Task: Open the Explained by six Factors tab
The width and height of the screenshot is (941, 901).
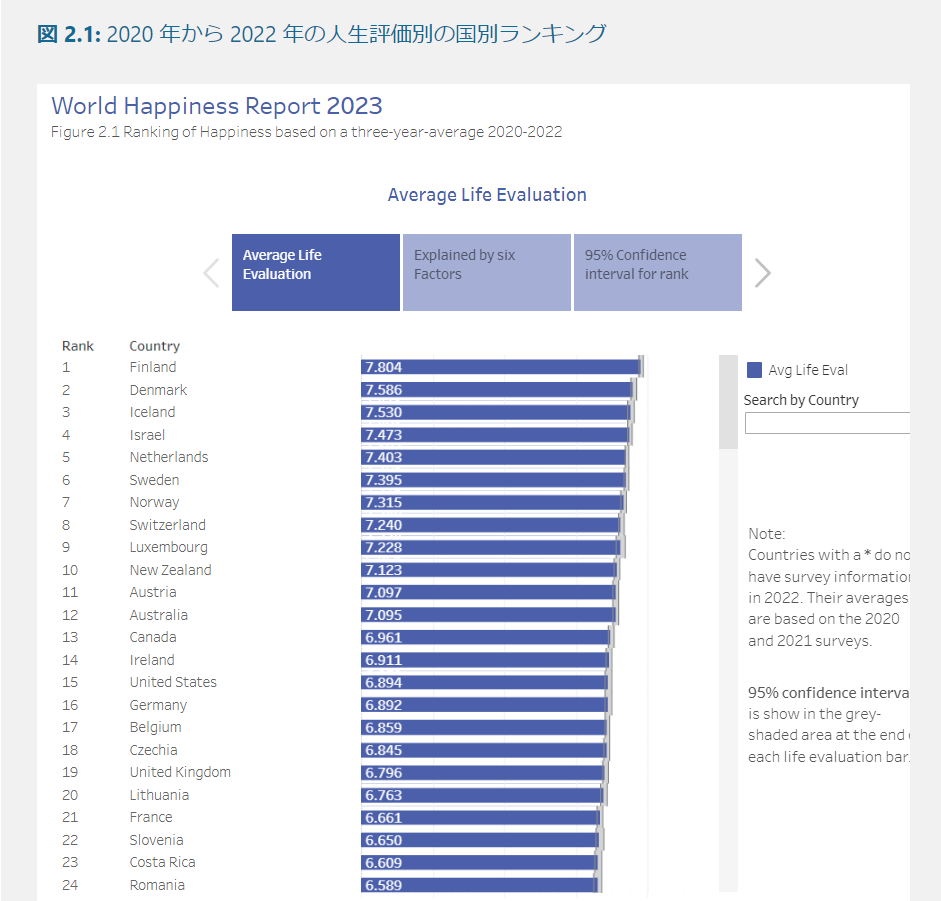Action: 486,273
